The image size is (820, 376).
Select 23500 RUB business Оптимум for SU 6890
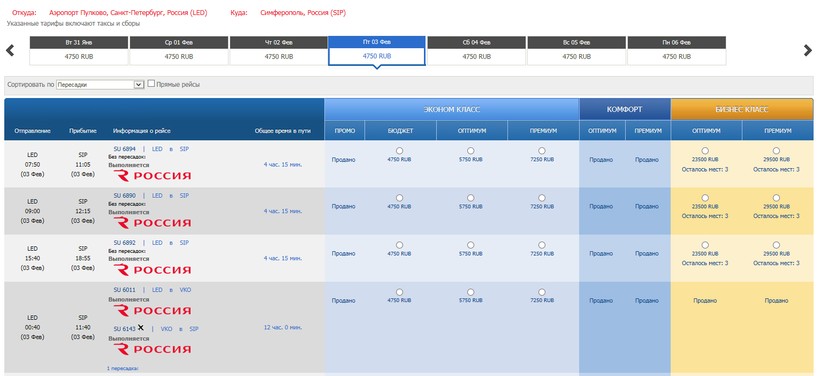pyautogui.click(x=705, y=198)
